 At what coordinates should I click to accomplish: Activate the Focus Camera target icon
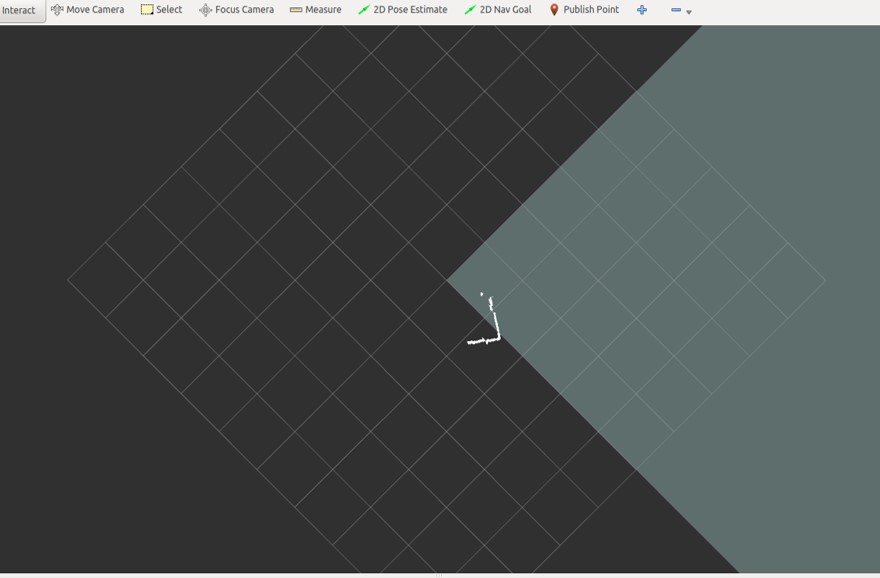(x=205, y=10)
